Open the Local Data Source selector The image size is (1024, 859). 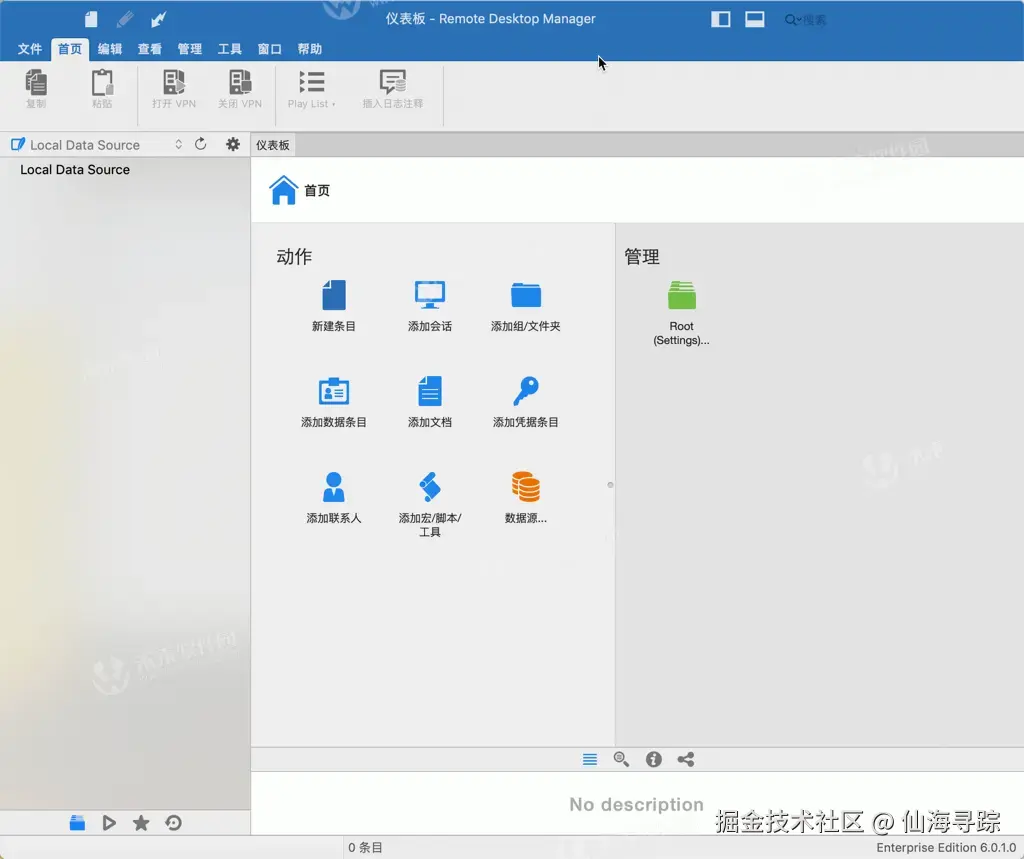(x=97, y=145)
